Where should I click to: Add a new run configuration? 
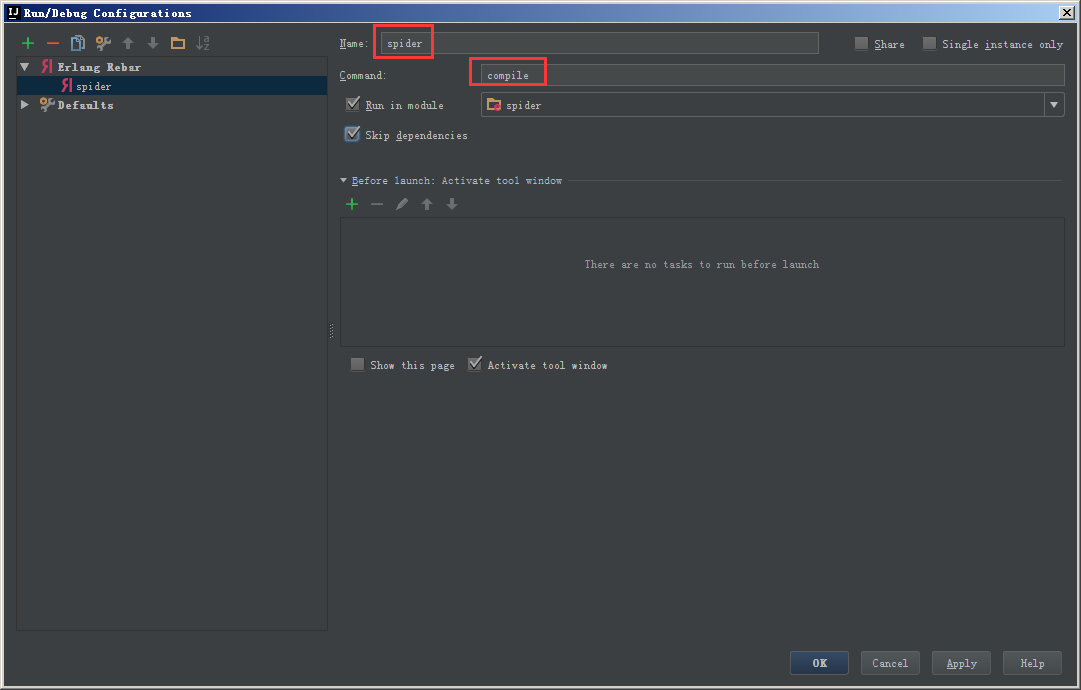pos(27,43)
